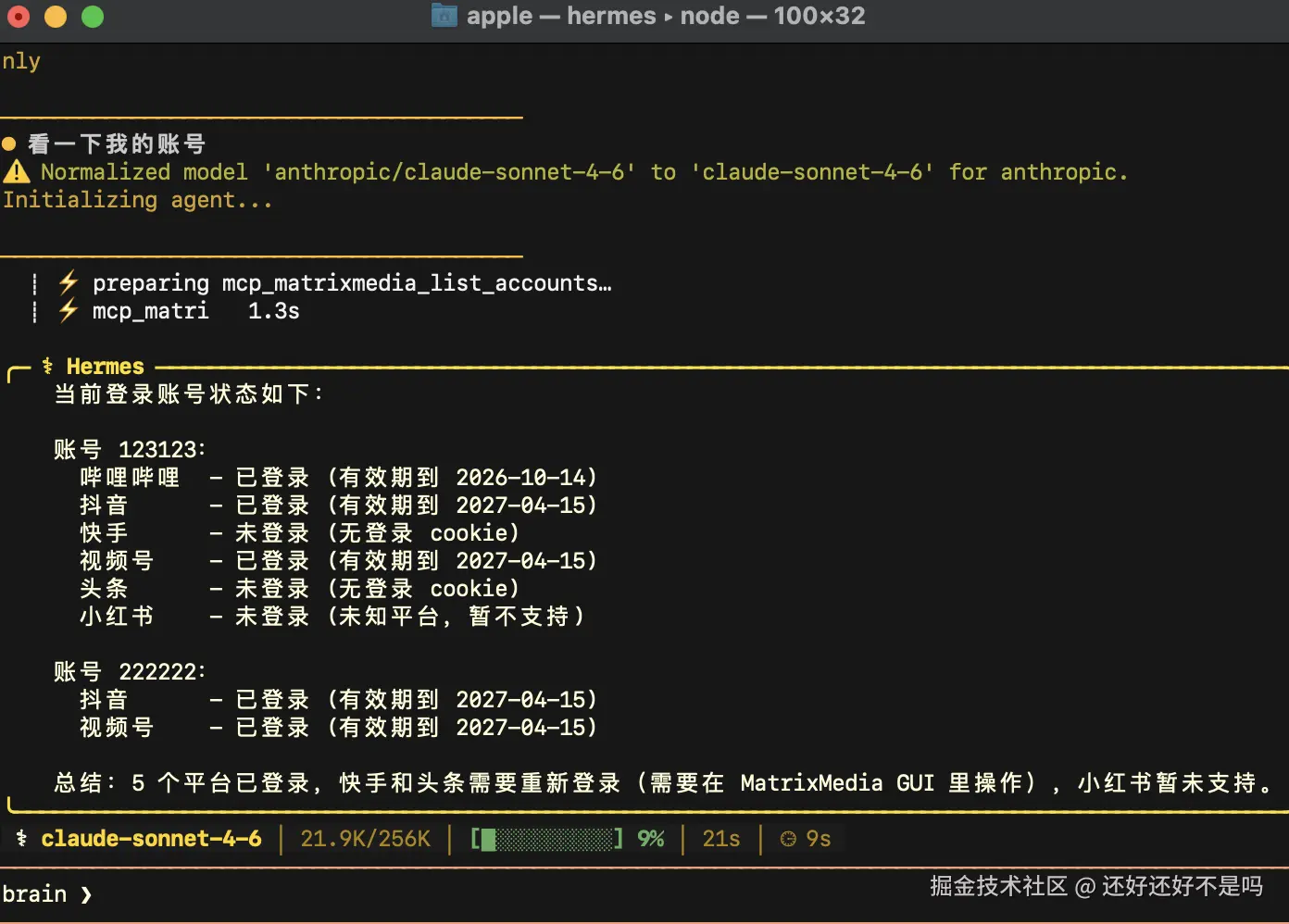Click the brain prompt chevron
The height and width of the screenshot is (924, 1289).
(x=86, y=894)
